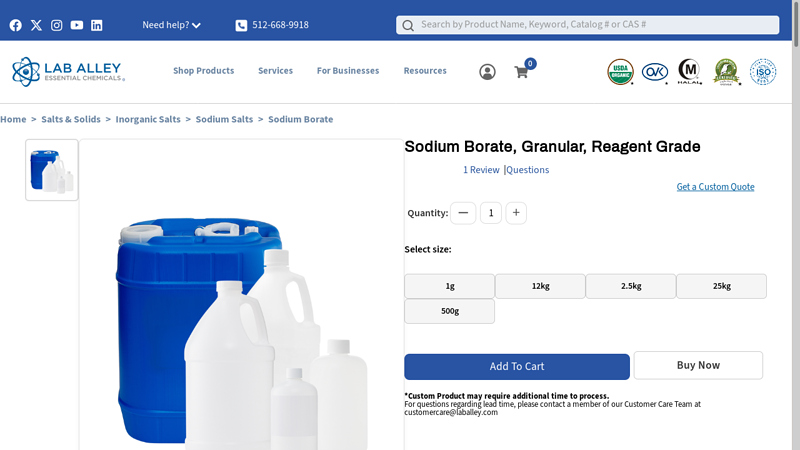Click the product title Sodium Borate, Granular
The width and height of the screenshot is (800, 450).
coord(552,147)
